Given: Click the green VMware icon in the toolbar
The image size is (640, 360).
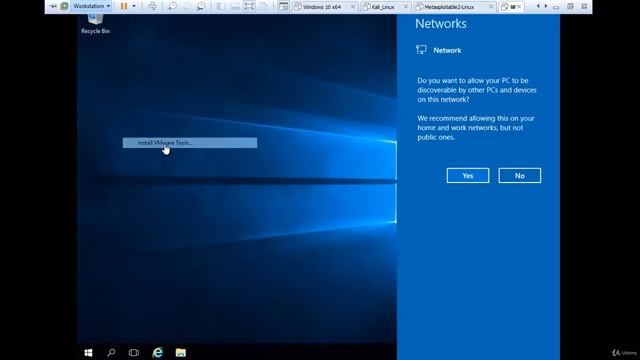Looking at the screenshot, I should tap(64, 6).
